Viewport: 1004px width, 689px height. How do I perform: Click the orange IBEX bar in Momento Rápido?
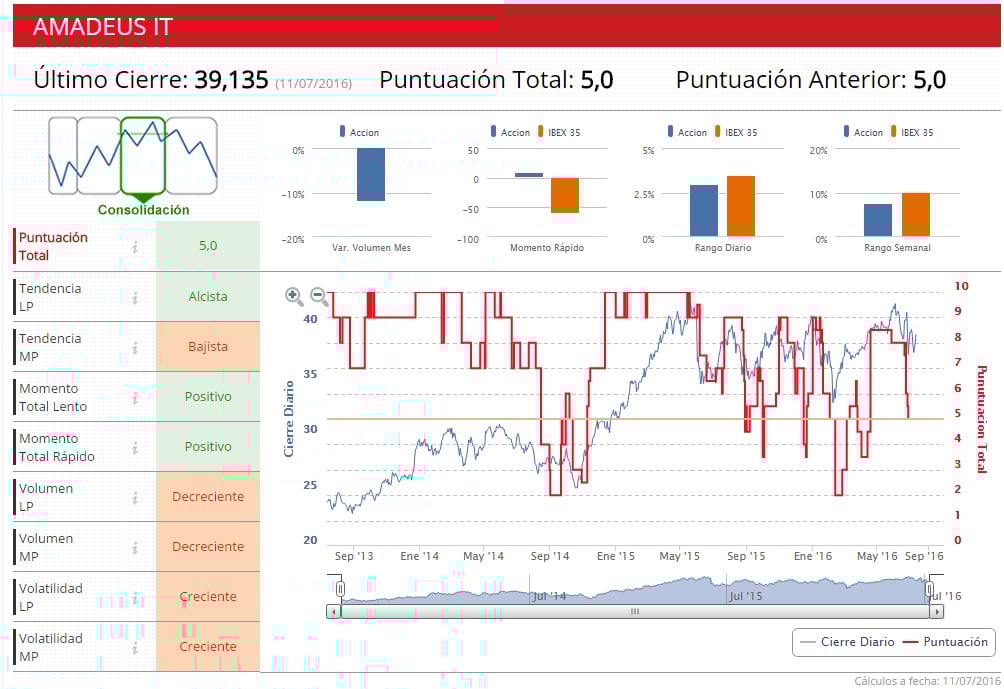565,195
